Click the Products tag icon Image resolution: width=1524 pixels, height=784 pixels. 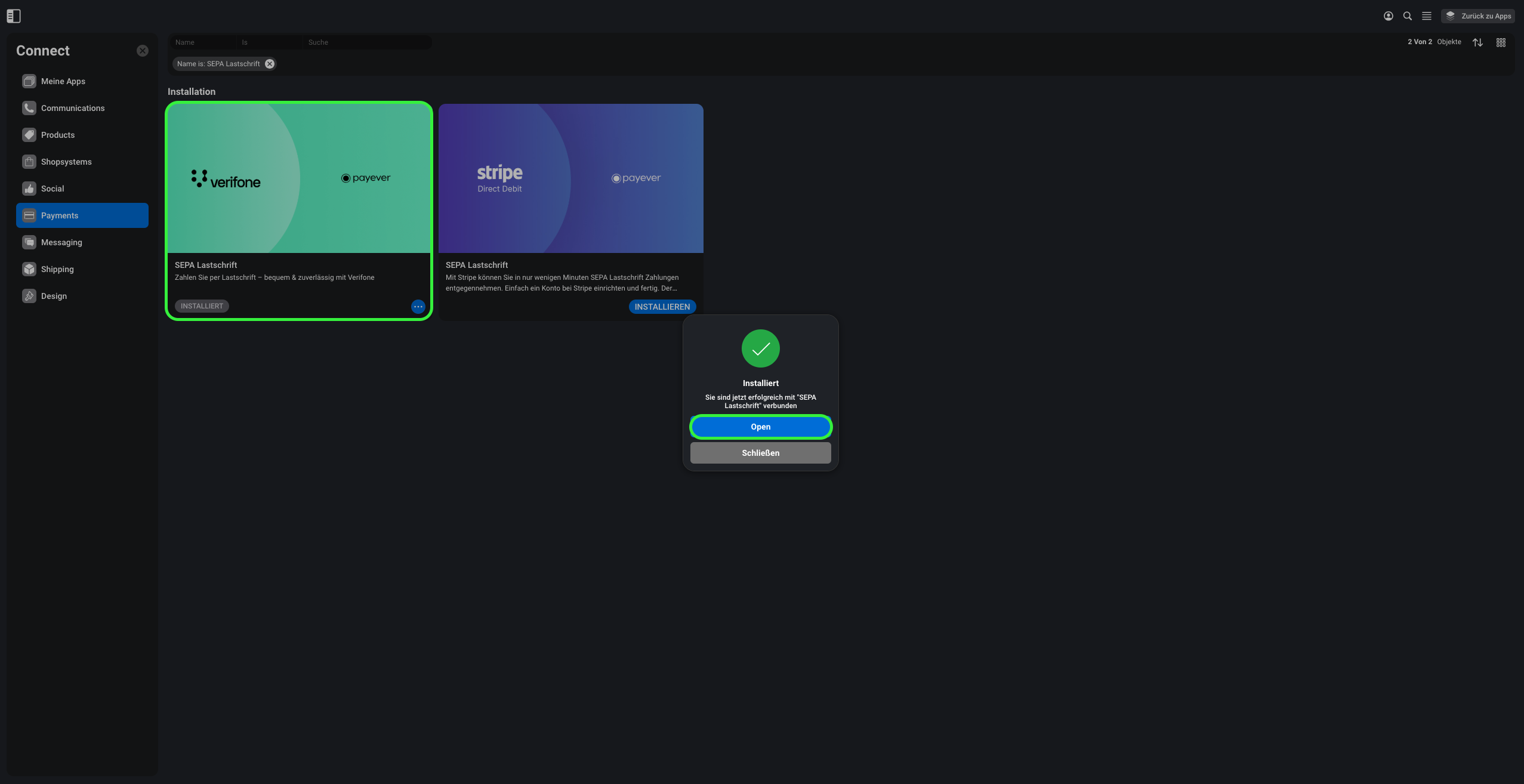pos(29,135)
